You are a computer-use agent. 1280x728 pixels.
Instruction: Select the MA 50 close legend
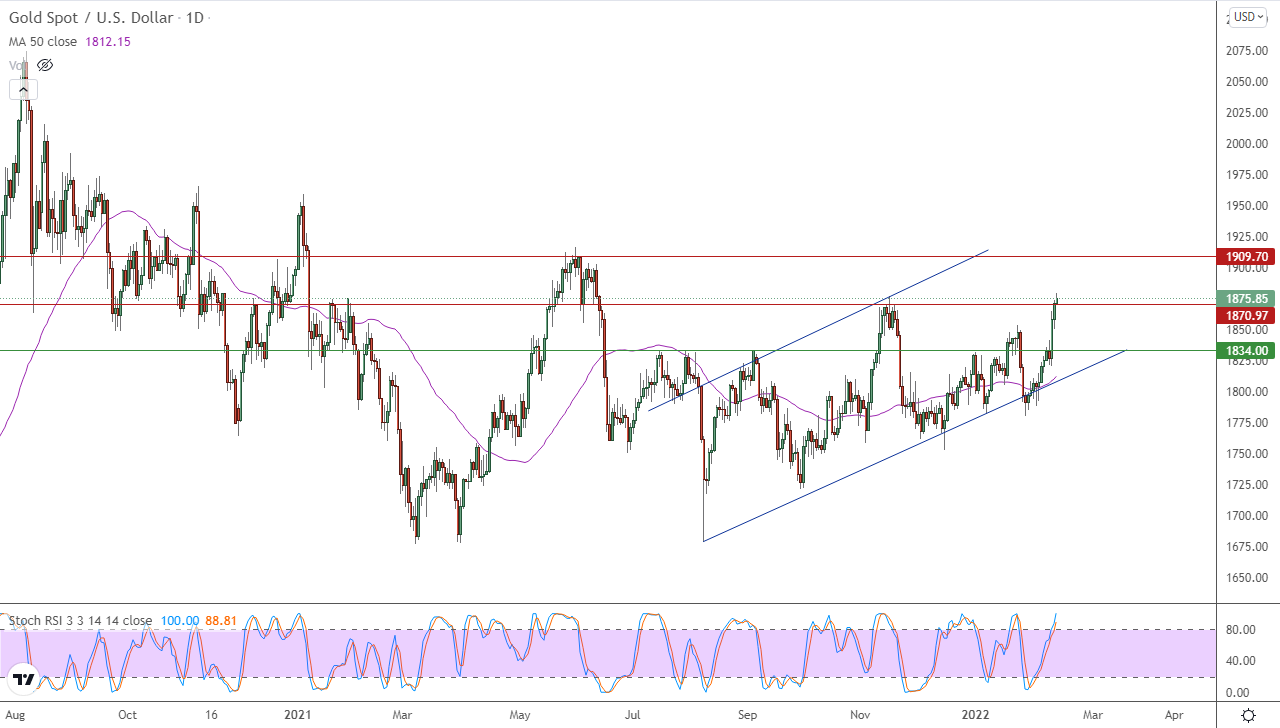tap(45, 42)
